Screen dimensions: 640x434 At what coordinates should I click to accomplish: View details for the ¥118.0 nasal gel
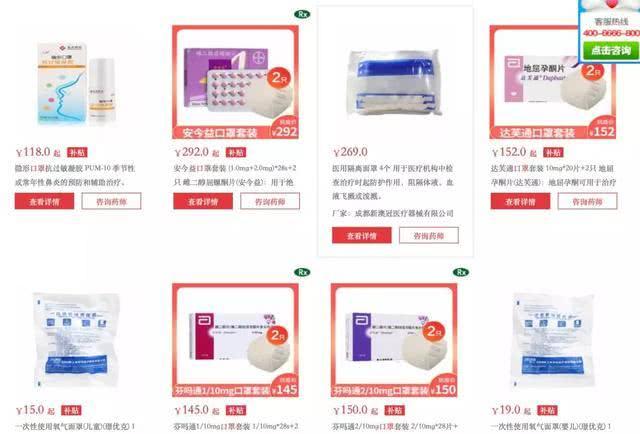[44, 201]
